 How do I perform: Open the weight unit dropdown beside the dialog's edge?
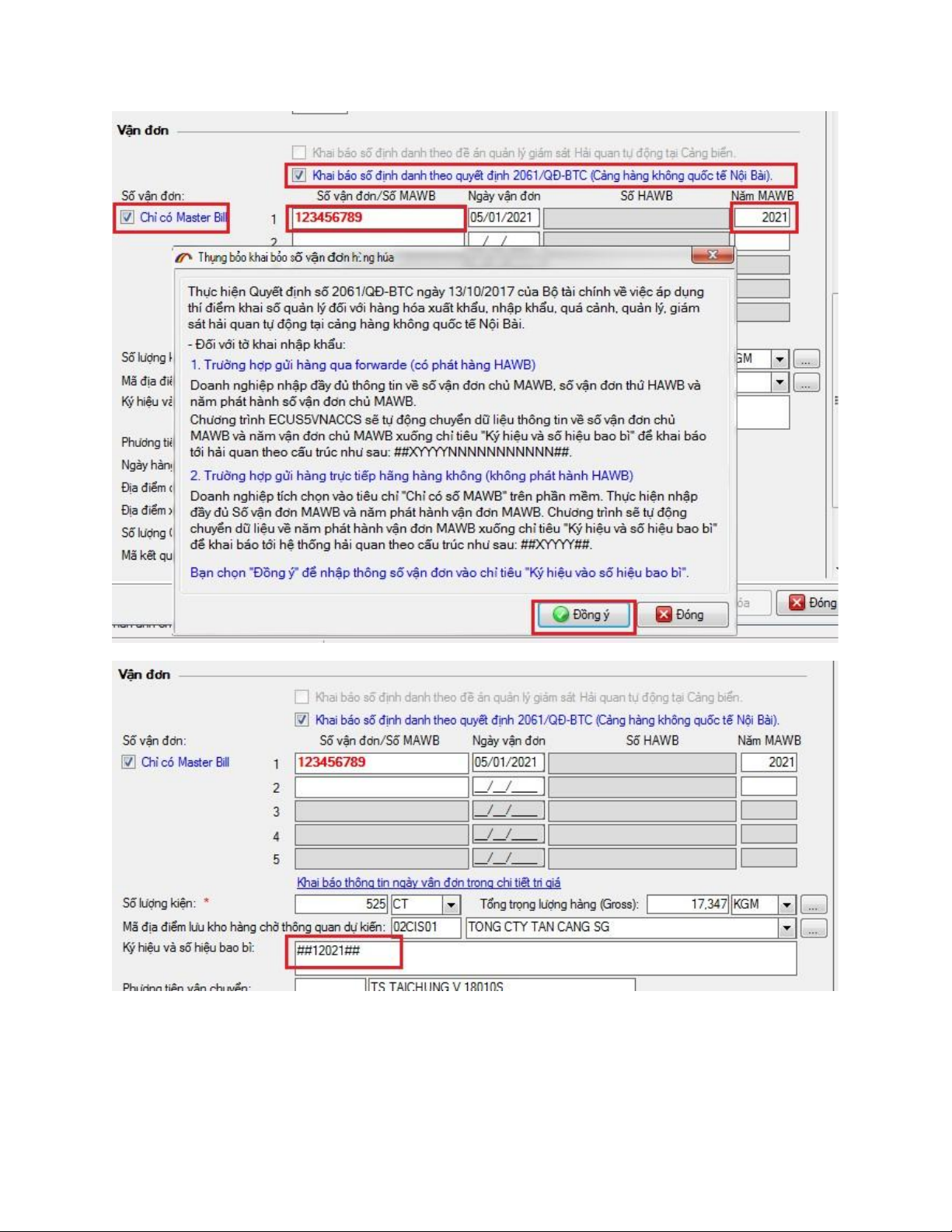(779, 359)
